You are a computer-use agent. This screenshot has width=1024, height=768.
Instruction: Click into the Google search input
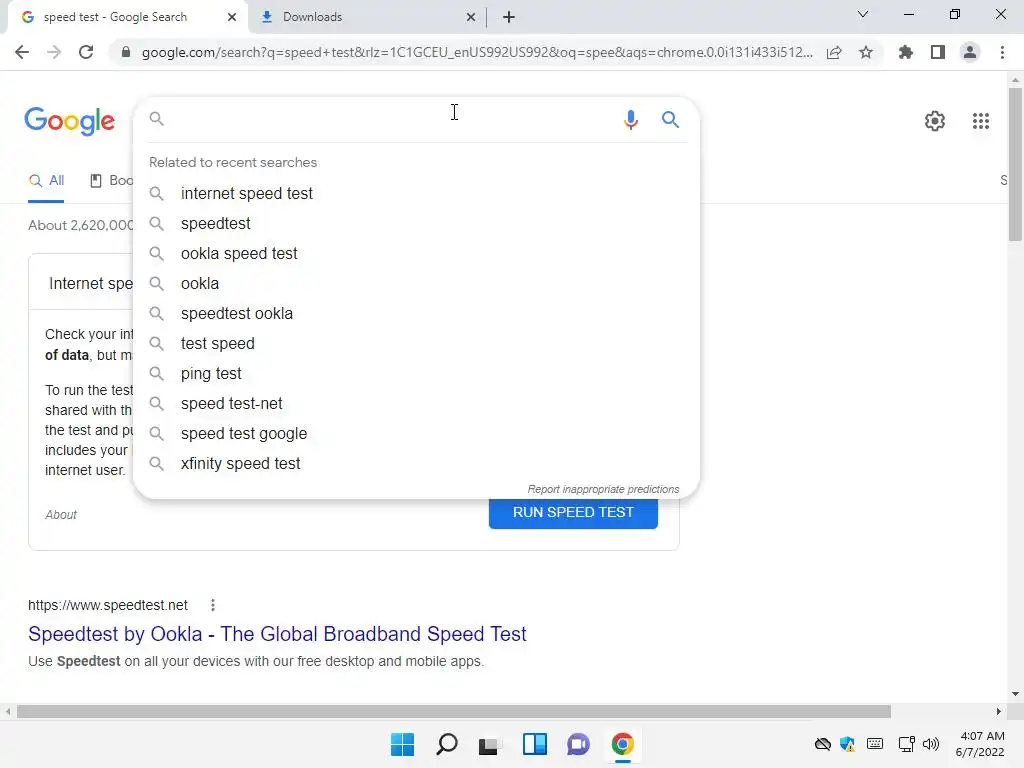point(389,120)
